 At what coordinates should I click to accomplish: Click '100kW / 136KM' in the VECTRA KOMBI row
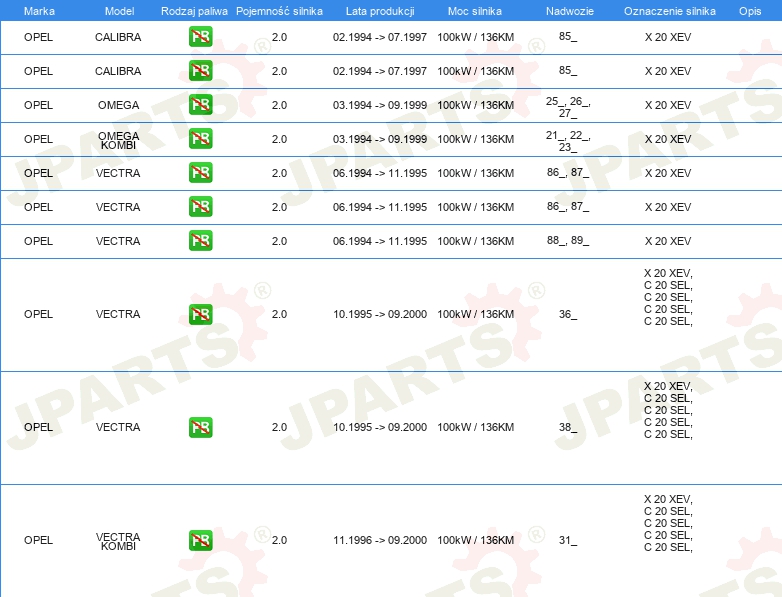[x=476, y=540]
